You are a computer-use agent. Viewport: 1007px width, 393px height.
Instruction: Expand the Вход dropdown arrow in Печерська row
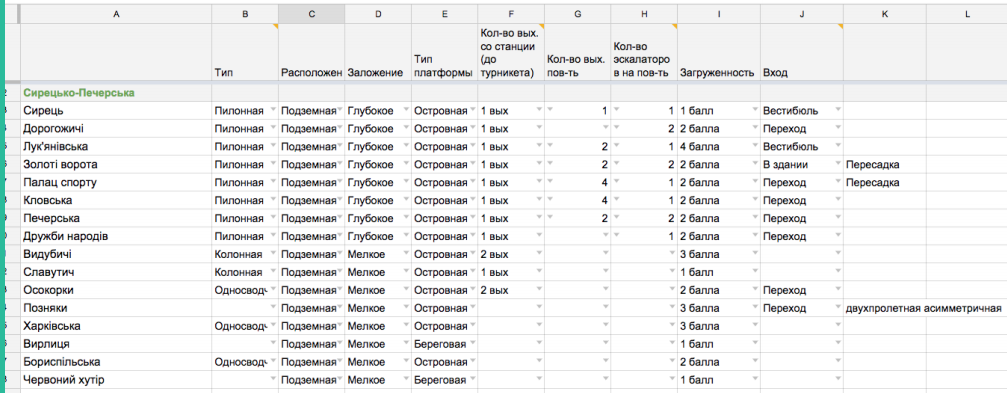coord(837,218)
